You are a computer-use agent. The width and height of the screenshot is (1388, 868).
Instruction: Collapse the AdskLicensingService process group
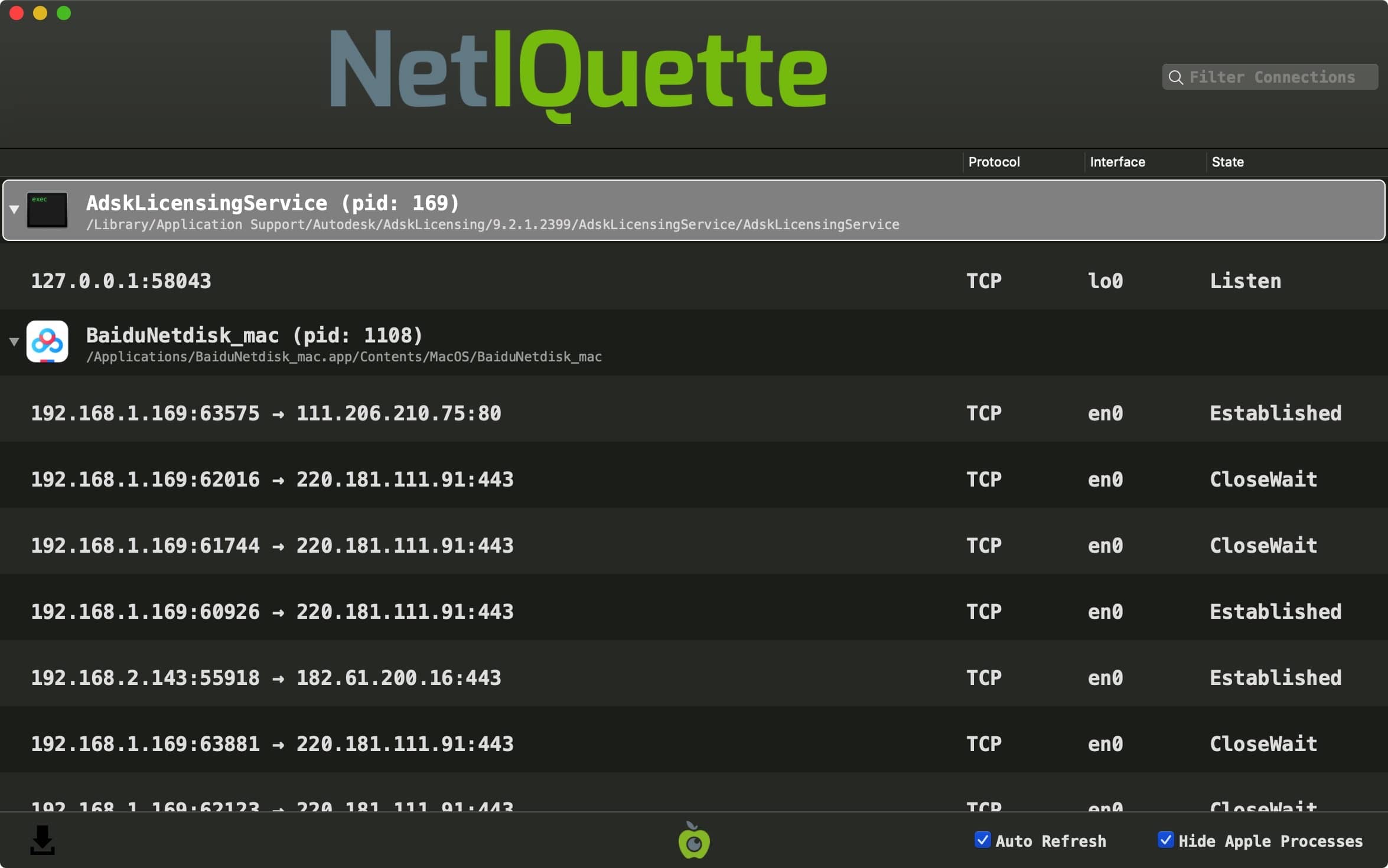pyautogui.click(x=14, y=210)
